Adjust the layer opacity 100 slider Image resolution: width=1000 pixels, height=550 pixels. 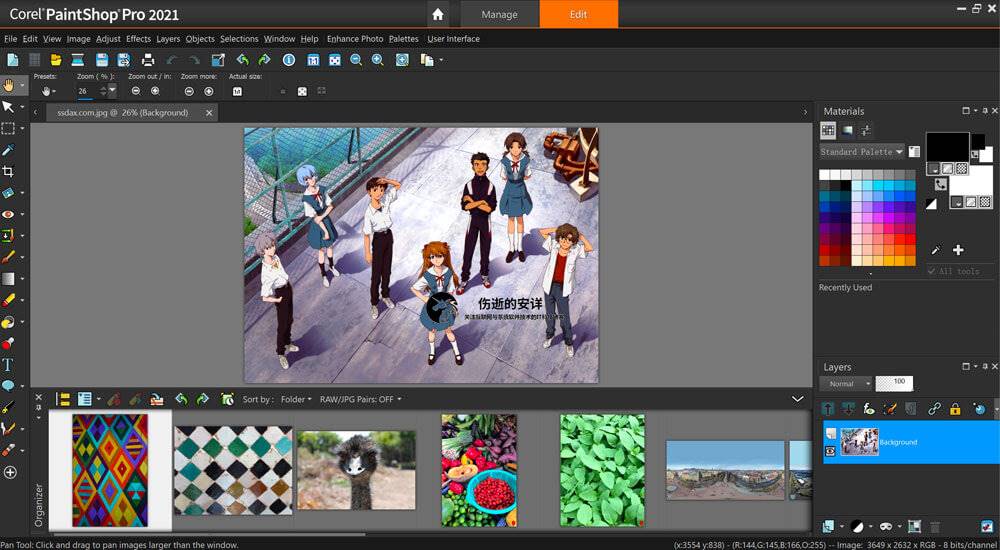tap(894, 383)
